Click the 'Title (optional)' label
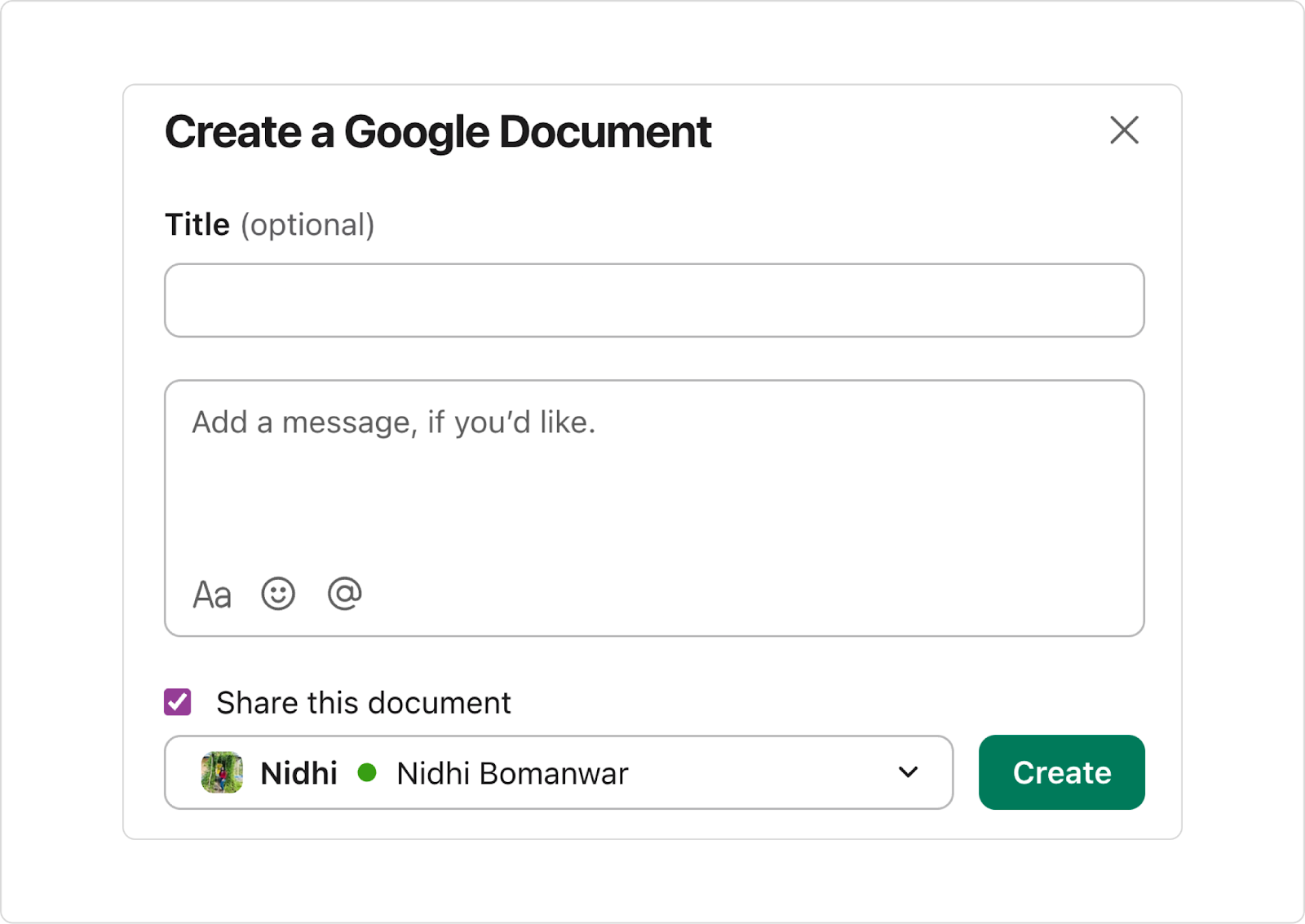Viewport: 1305px width, 924px height. tap(270, 224)
